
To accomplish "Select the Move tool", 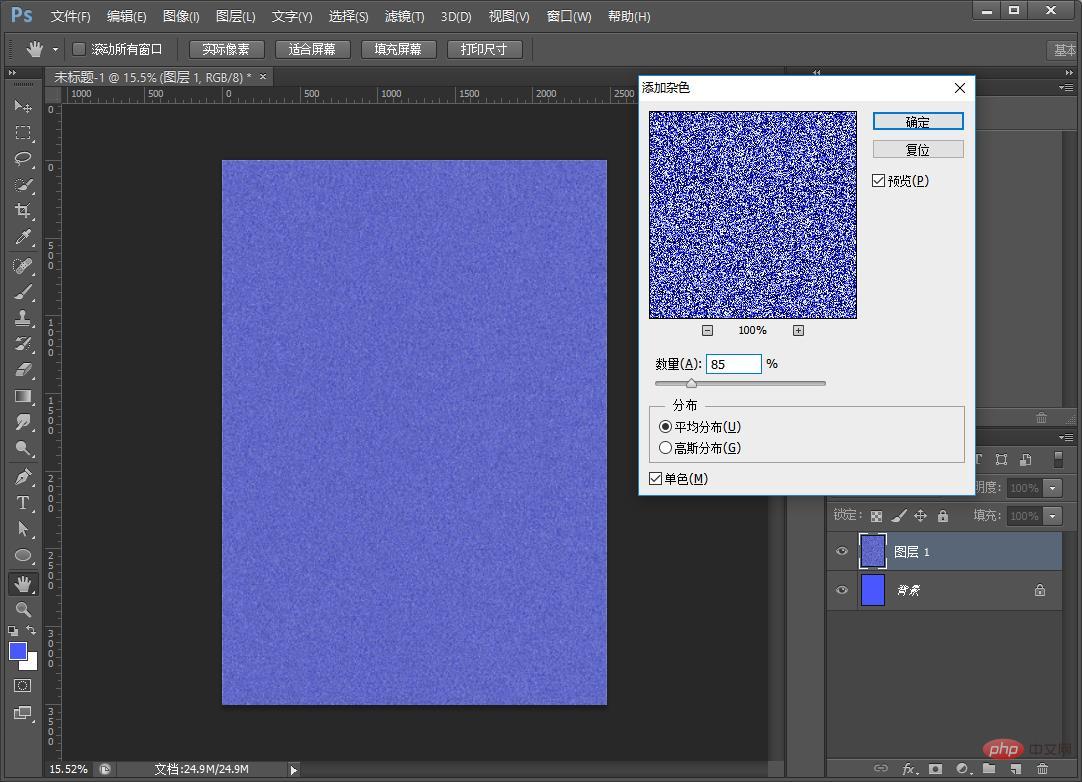I will pos(23,107).
